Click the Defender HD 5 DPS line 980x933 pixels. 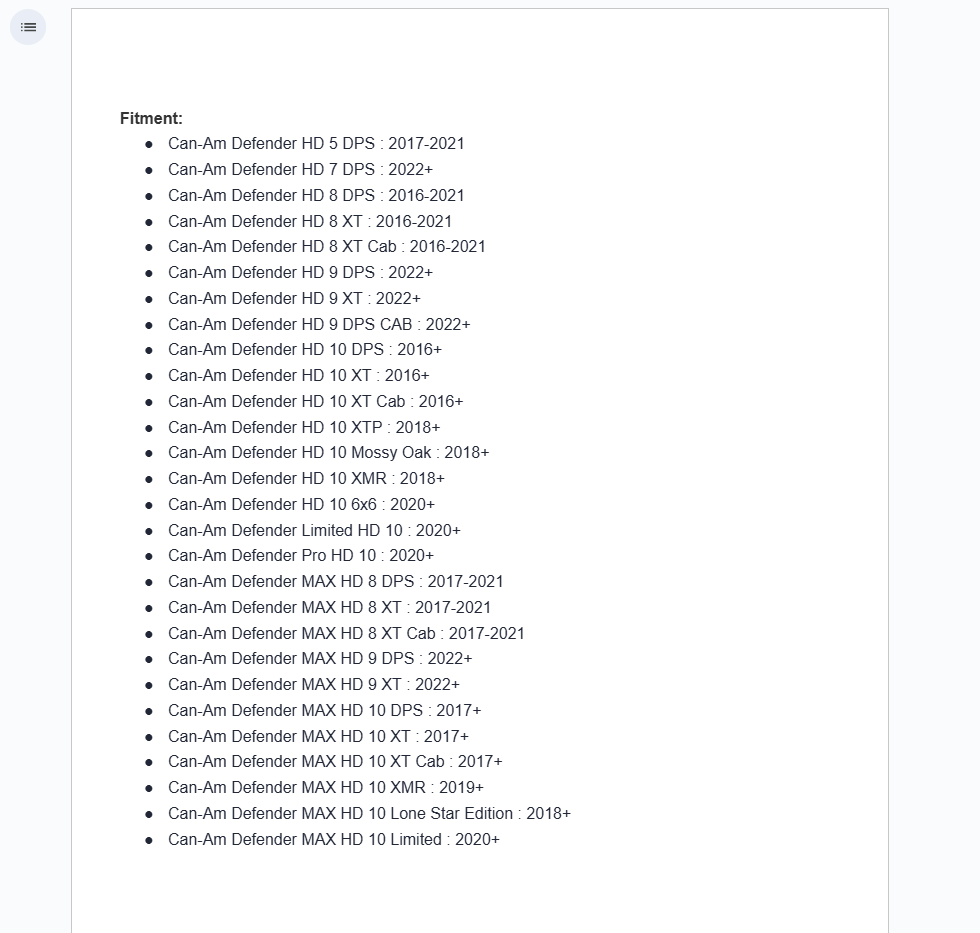click(x=316, y=144)
